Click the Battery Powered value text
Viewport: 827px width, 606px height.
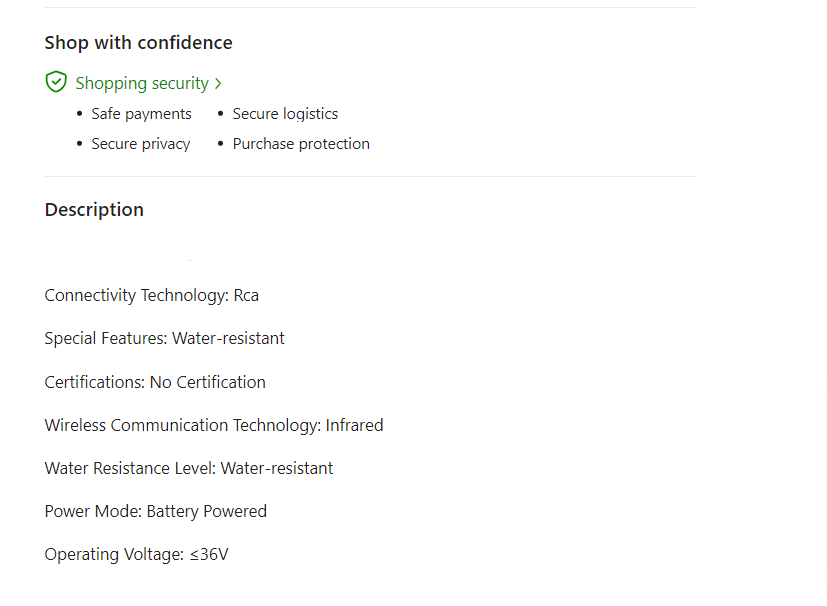[x=207, y=511]
